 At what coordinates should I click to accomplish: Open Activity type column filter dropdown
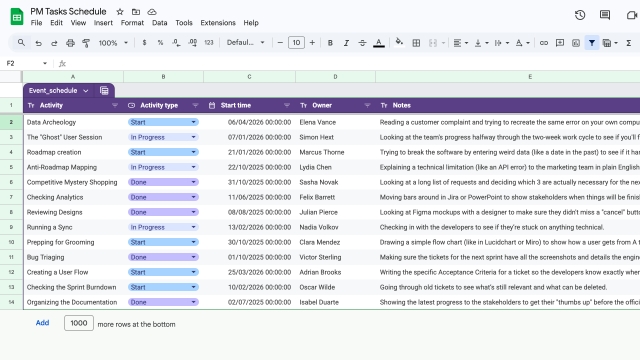click(x=195, y=105)
